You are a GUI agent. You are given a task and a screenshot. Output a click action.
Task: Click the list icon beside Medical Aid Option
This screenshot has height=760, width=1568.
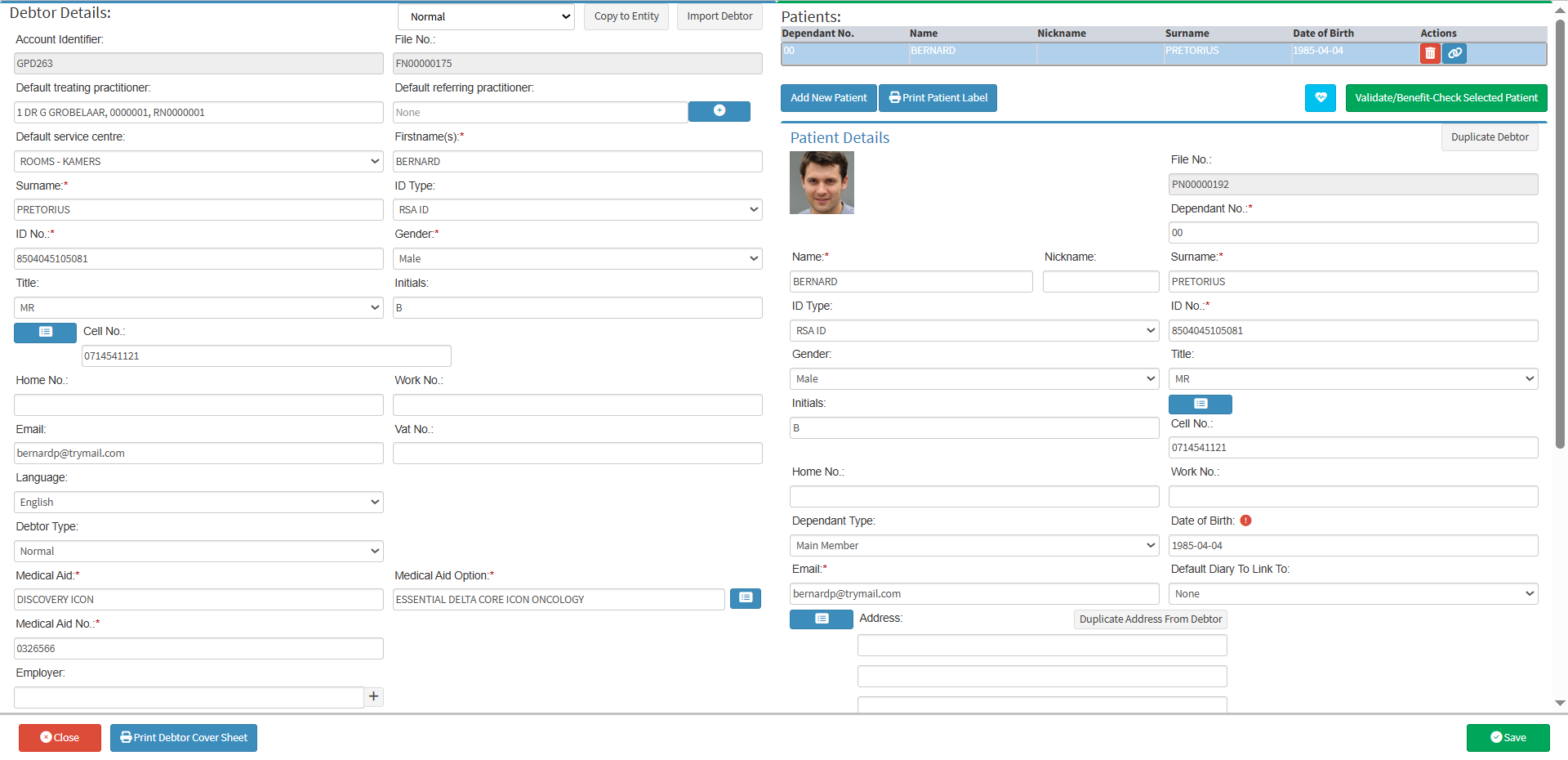(x=745, y=598)
